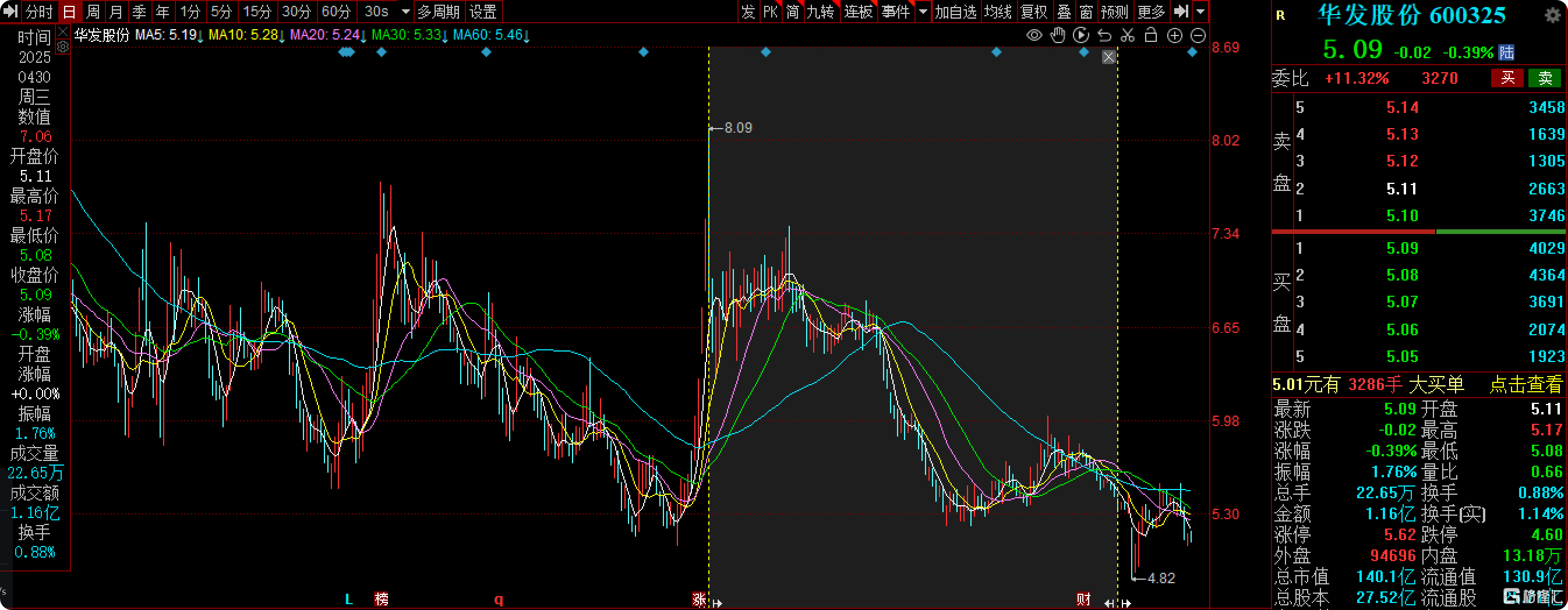This screenshot has height=610, width=1568.
Task: Click the 4.82 low price label
Action: 1161,578
